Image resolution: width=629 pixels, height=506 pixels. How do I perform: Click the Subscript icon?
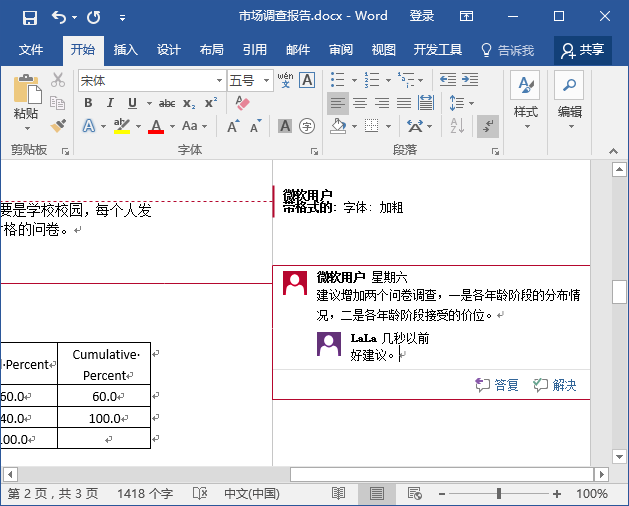tap(189, 104)
